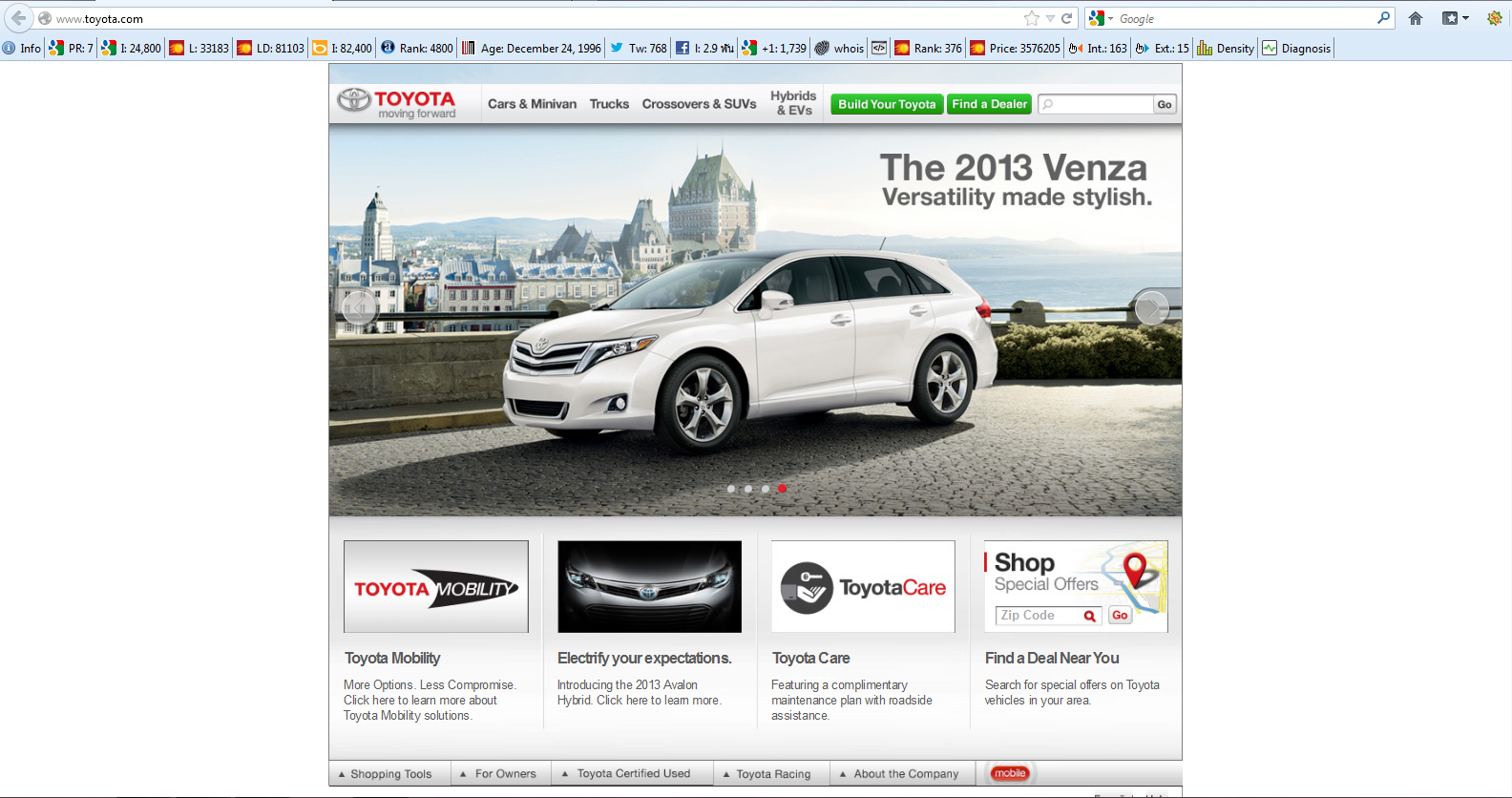
Task: Click the L: 33183 links item
Action: coord(199,48)
